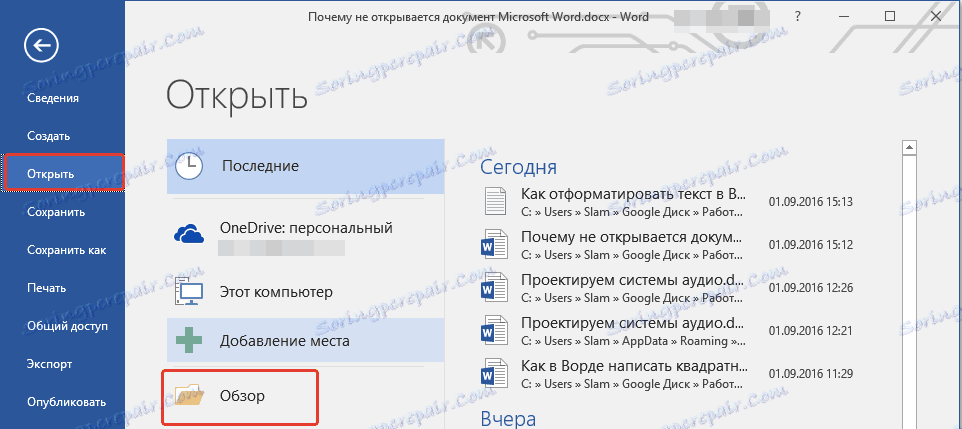Click the Вчера group heading
This screenshot has height=429, width=962.
(508, 419)
